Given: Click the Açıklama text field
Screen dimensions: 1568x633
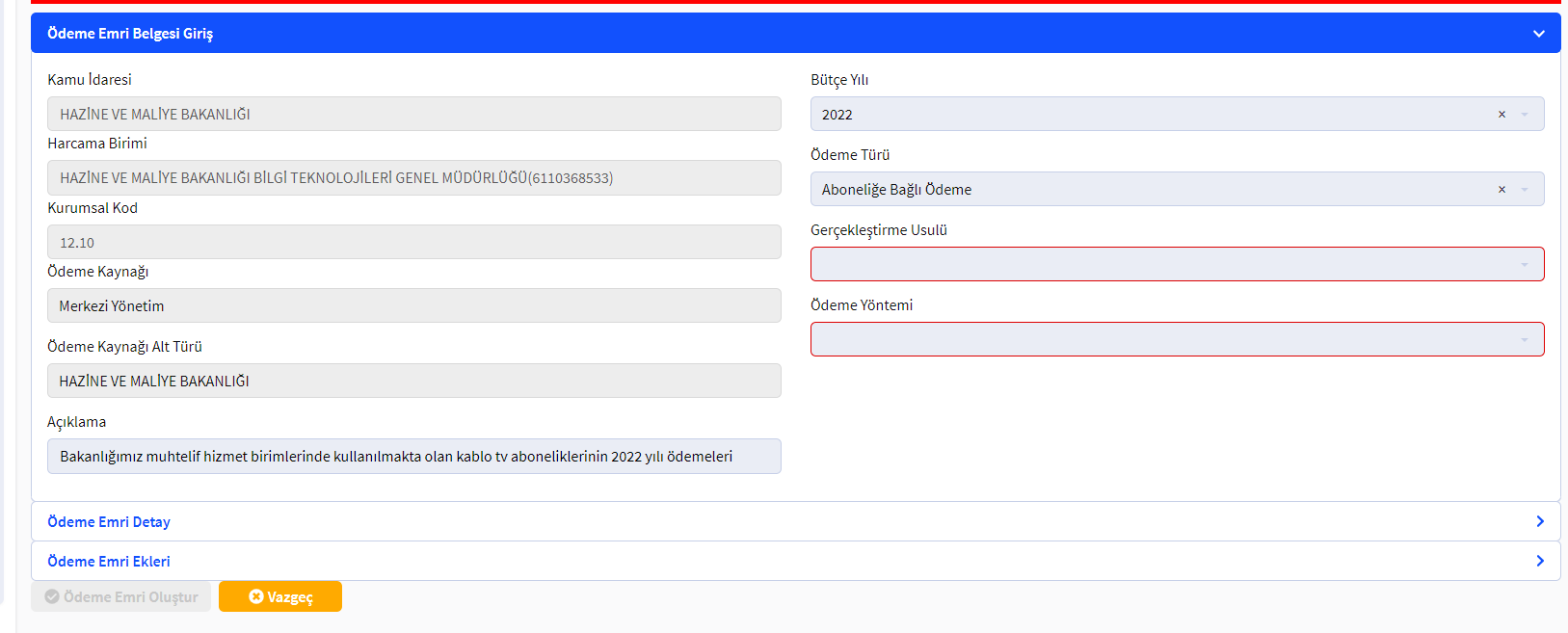Looking at the screenshot, I should pos(413,457).
